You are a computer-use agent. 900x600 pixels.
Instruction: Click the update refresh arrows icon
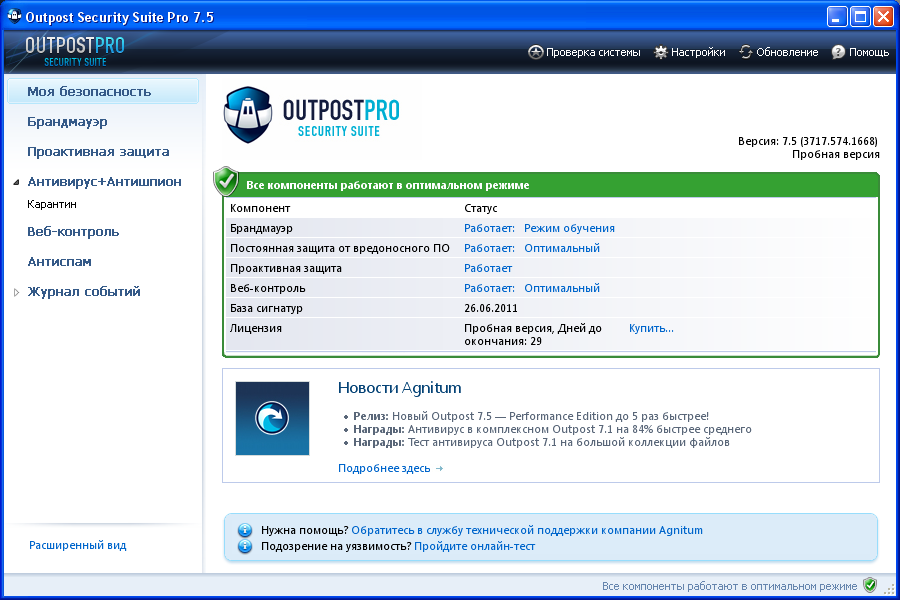point(746,52)
